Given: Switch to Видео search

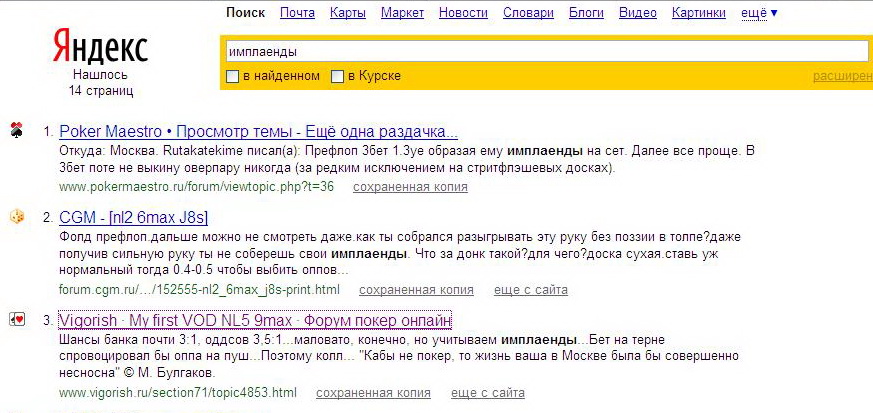Looking at the screenshot, I should pyautogui.click(x=638, y=12).
